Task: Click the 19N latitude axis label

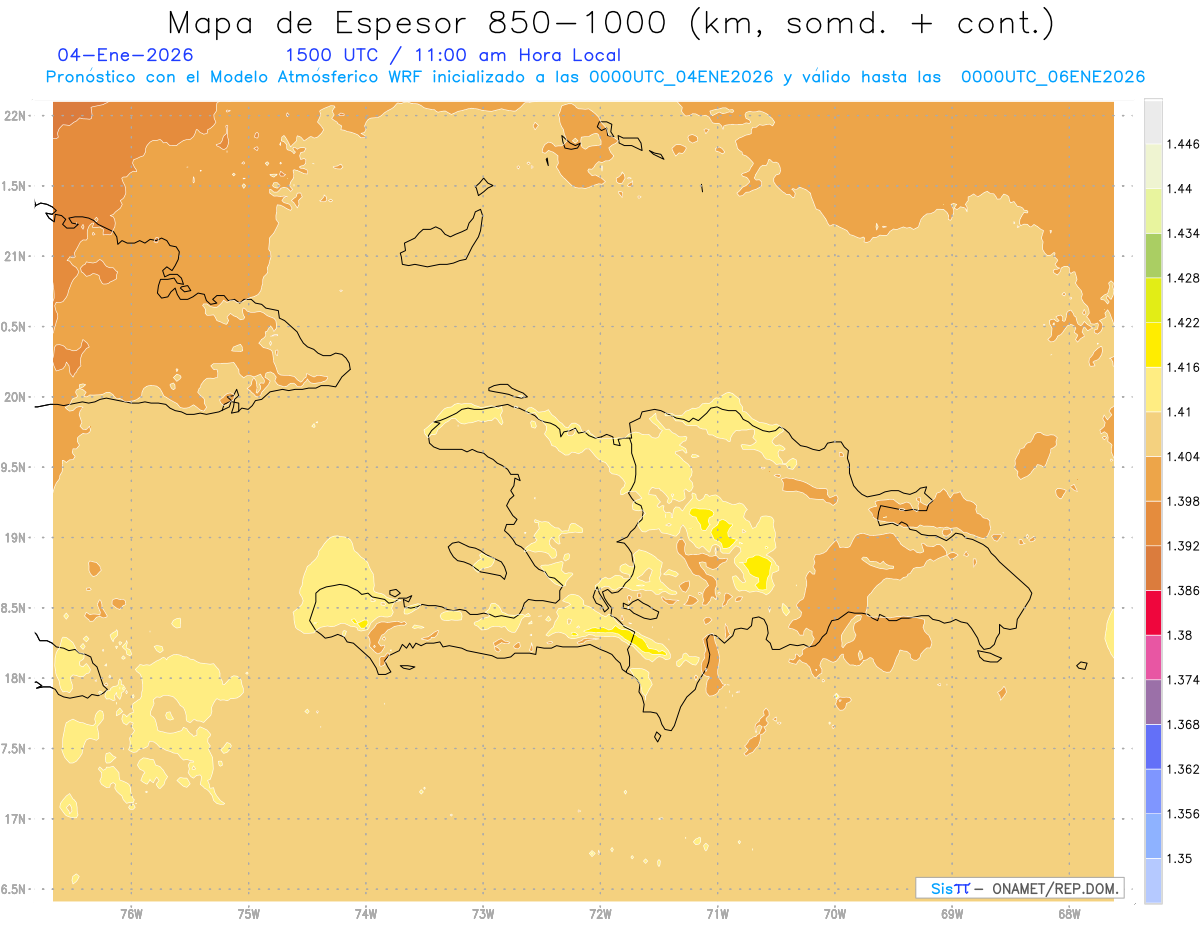Action: point(15,538)
